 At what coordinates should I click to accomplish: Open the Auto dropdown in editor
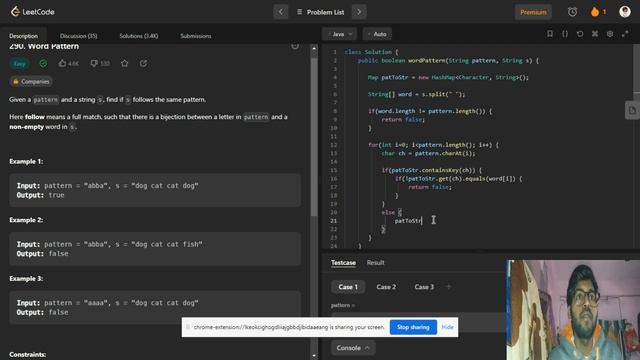[x=377, y=34]
